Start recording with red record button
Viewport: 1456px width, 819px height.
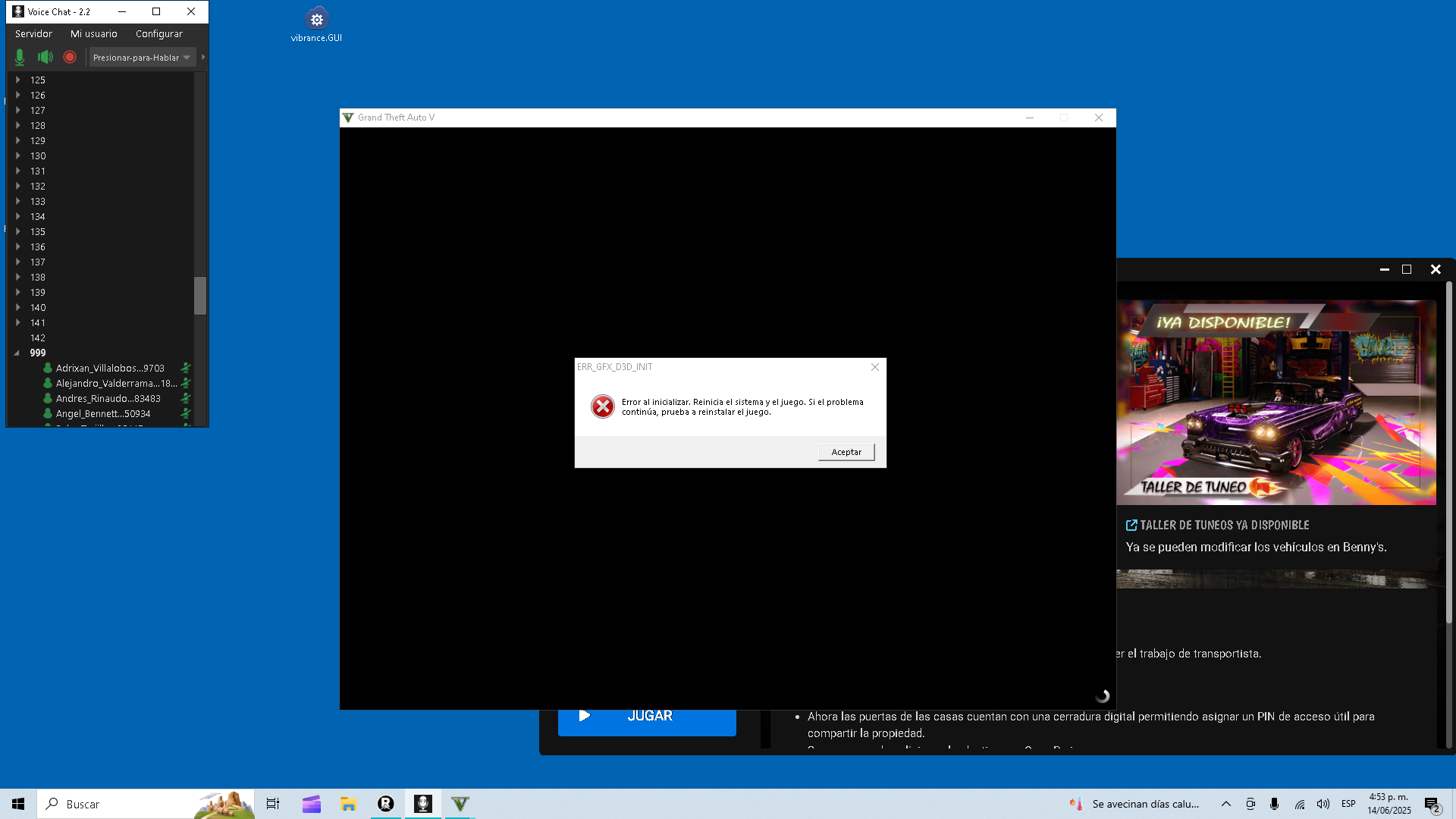pyautogui.click(x=70, y=57)
